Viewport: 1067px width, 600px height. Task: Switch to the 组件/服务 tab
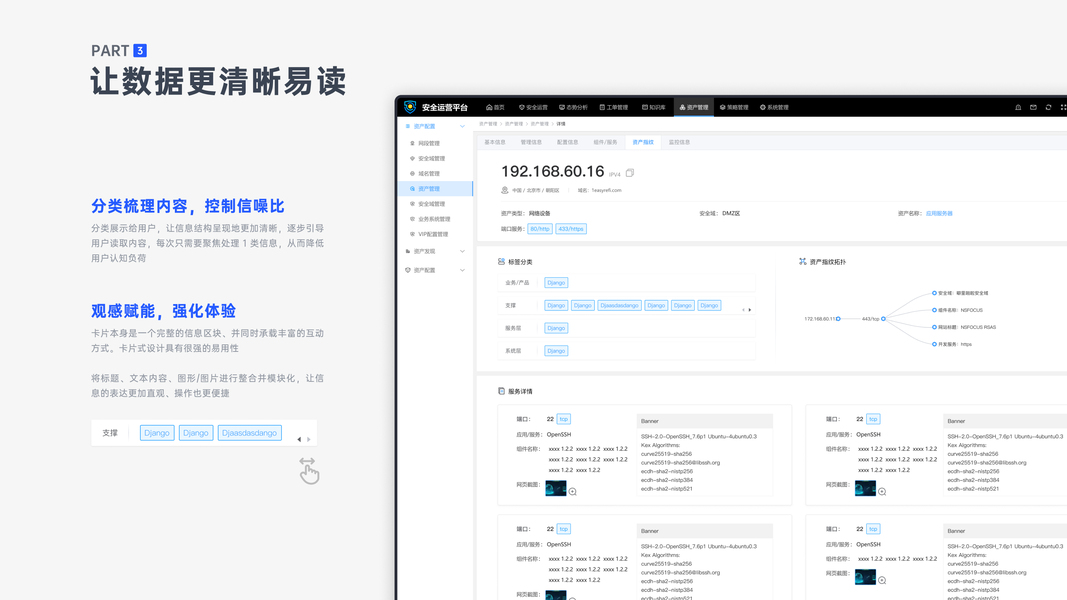[605, 142]
